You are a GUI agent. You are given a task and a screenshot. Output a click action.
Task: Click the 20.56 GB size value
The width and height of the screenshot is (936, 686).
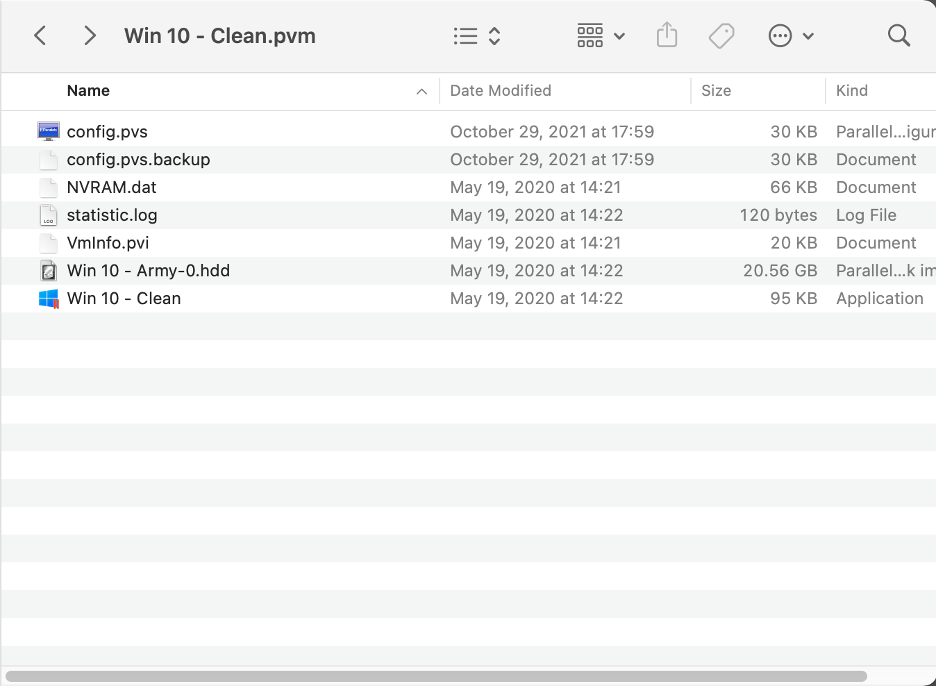pos(780,271)
